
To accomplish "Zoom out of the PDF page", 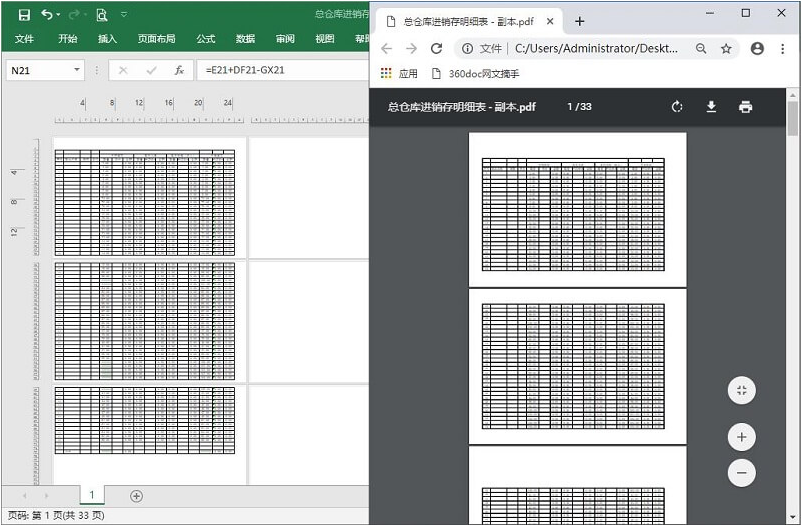I will click(x=741, y=472).
